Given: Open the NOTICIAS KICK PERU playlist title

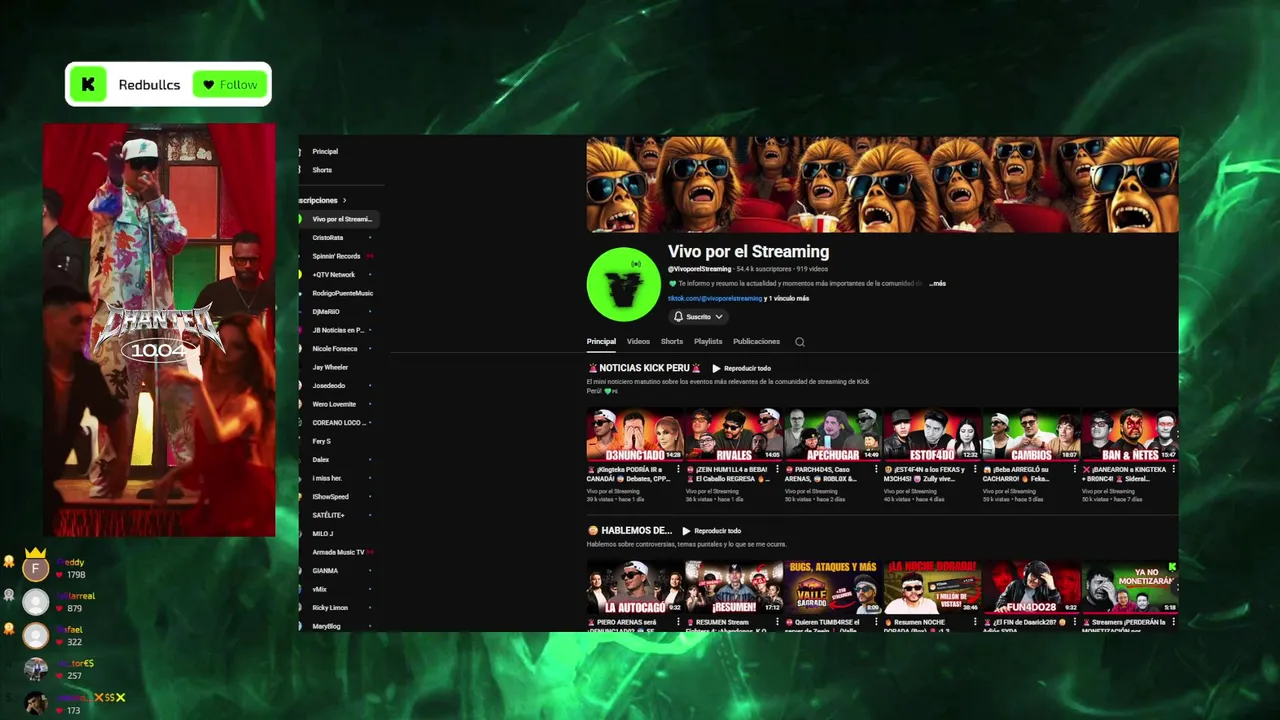Looking at the screenshot, I should [644, 368].
